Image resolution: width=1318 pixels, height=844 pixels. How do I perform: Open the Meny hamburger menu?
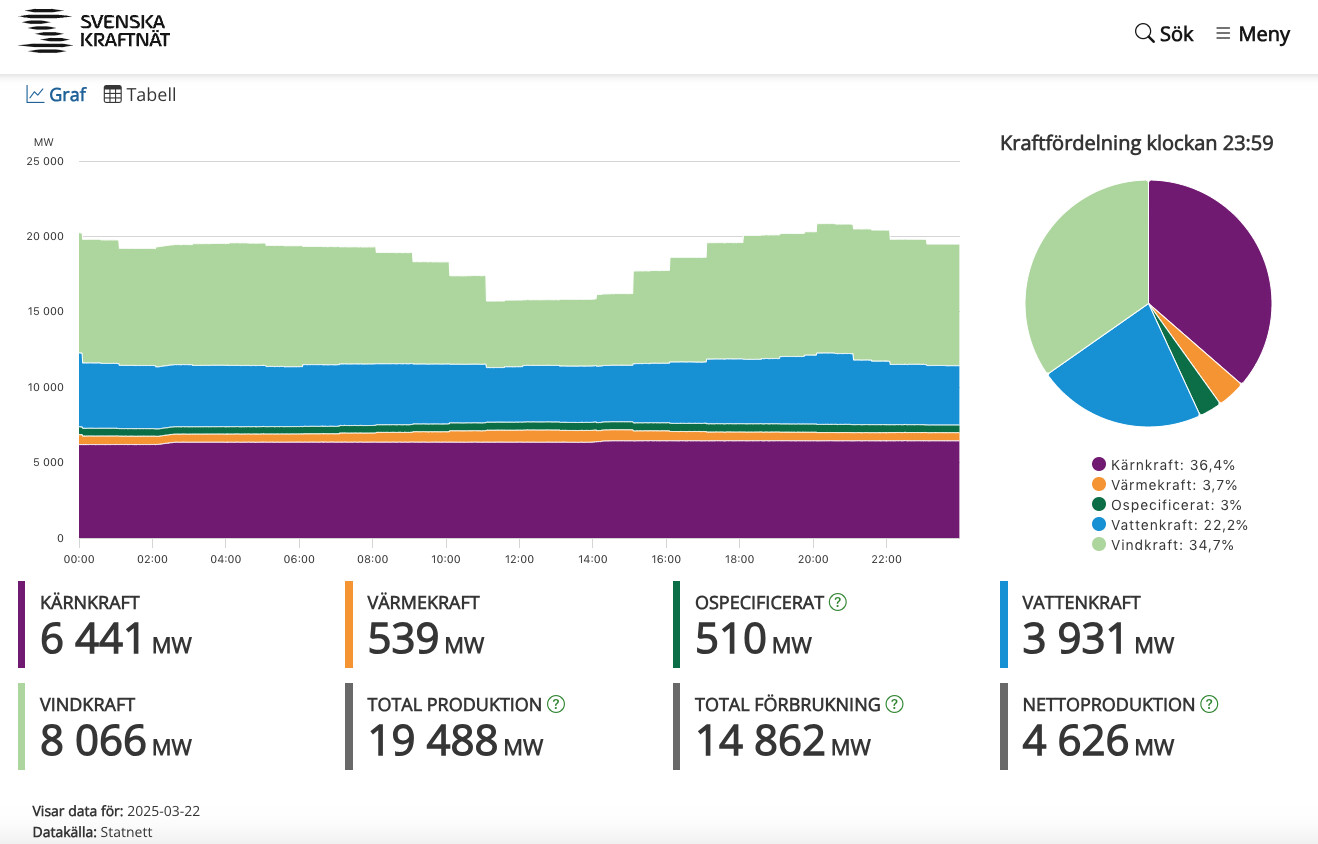[1253, 34]
